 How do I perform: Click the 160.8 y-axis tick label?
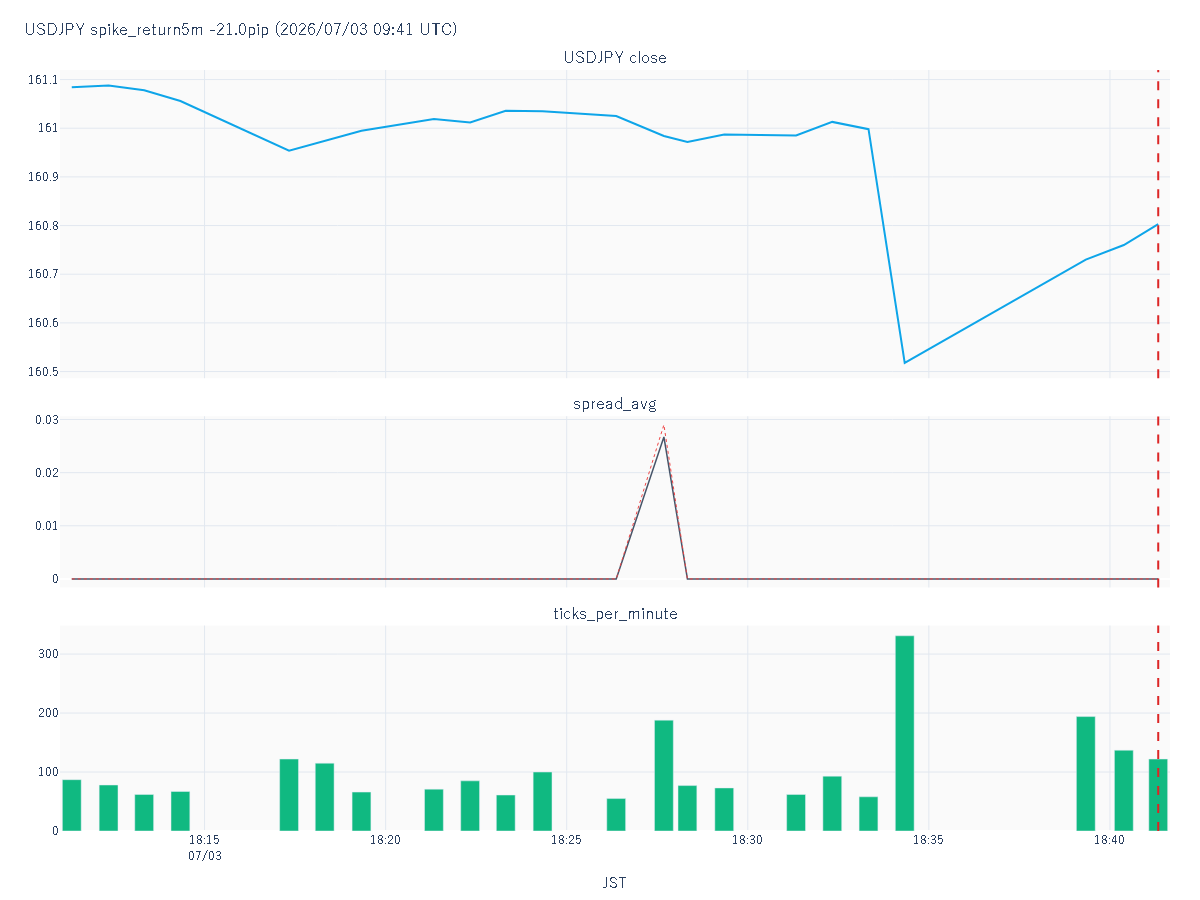42,226
